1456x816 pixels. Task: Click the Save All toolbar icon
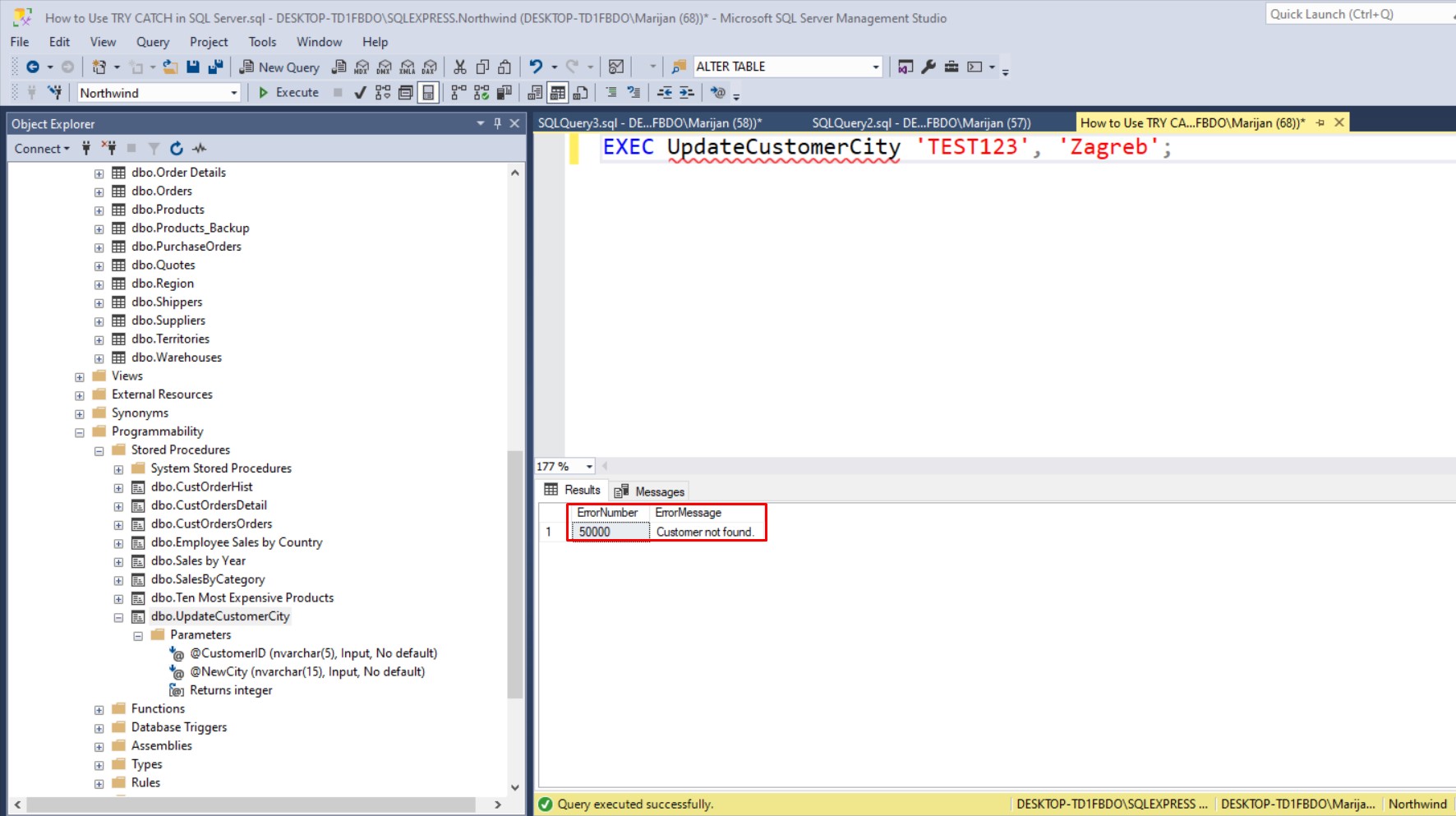click(x=215, y=67)
